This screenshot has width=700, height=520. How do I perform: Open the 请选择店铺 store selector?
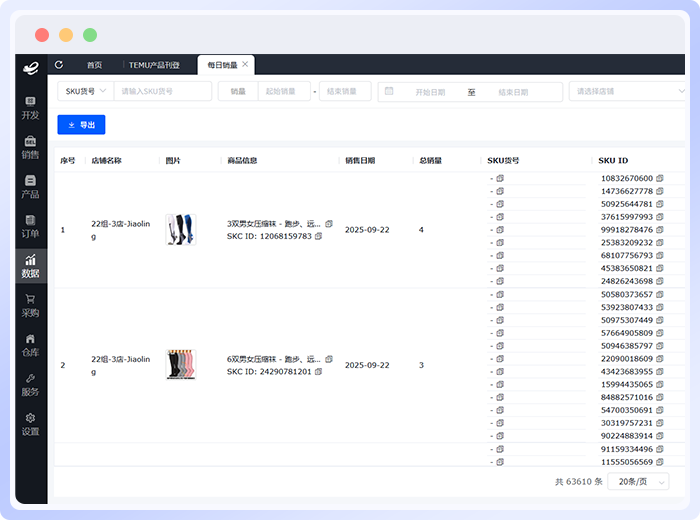point(626,91)
